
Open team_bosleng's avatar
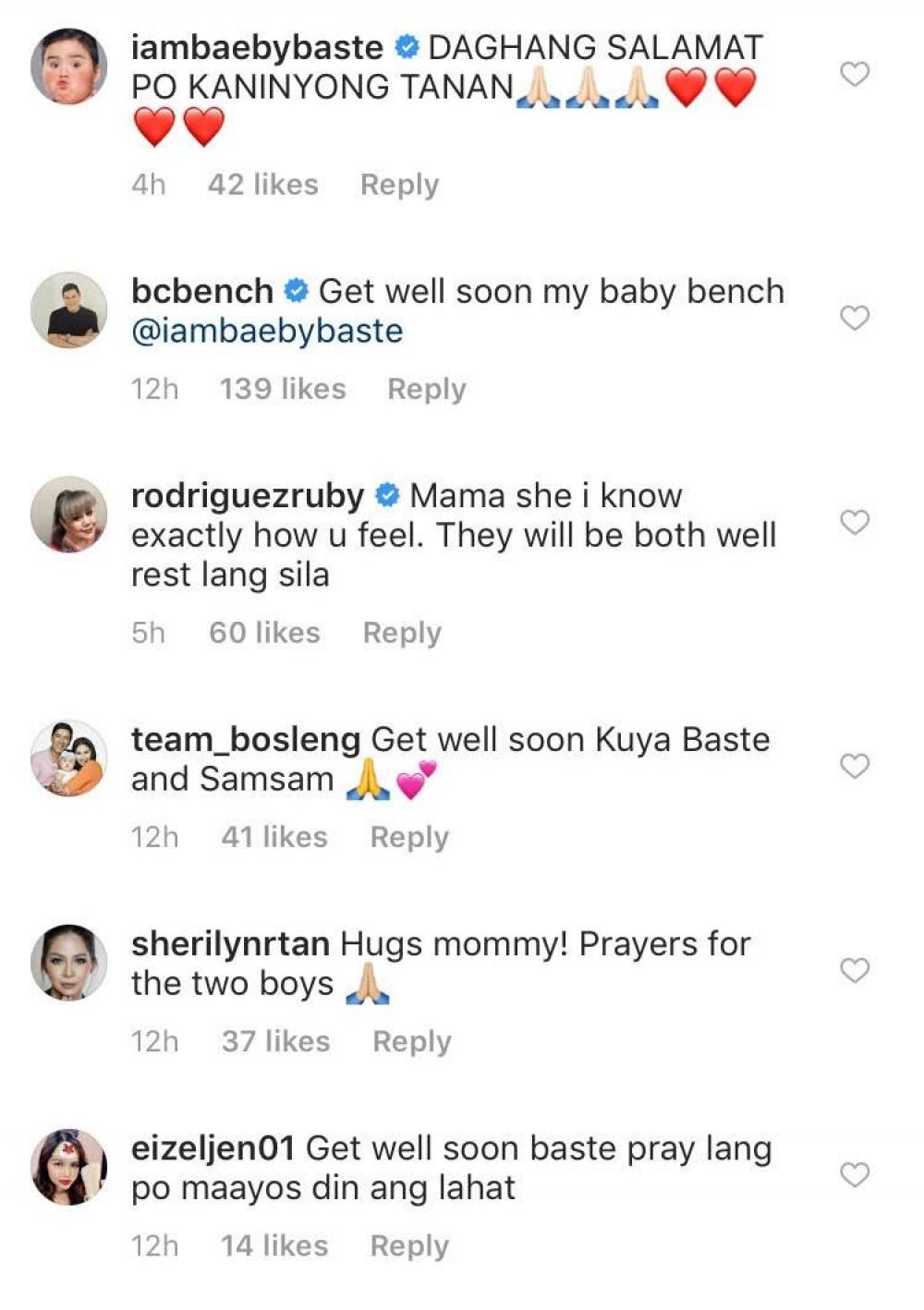click(x=69, y=758)
